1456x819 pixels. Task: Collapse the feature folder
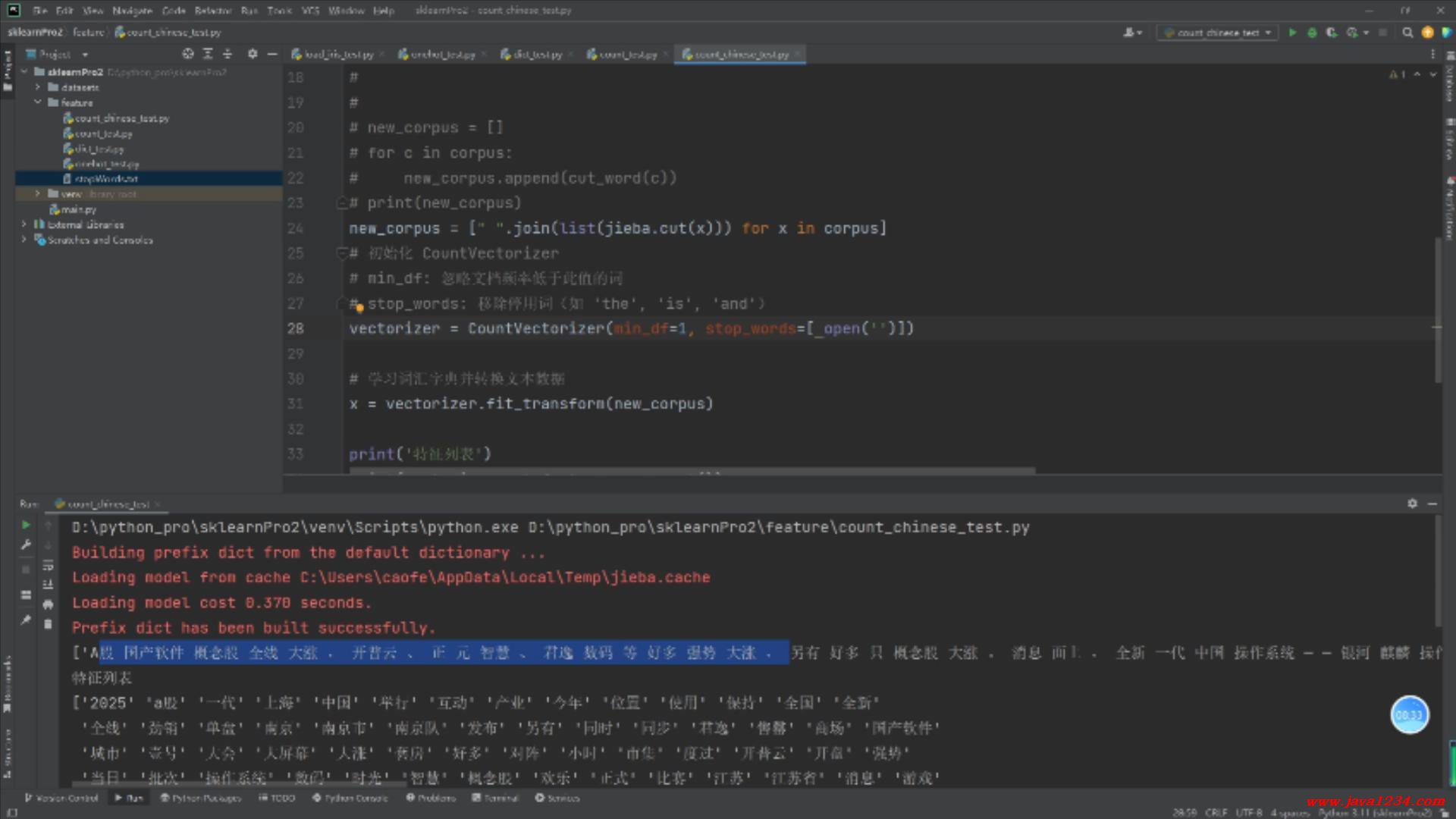[37, 102]
